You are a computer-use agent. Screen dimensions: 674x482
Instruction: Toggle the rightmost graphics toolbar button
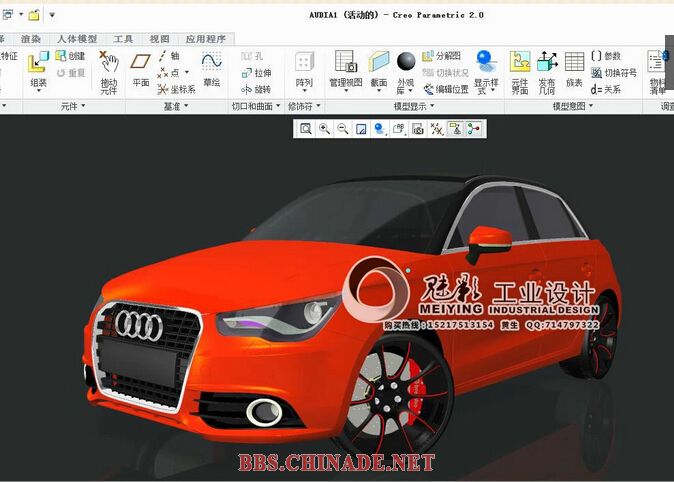[473, 129]
